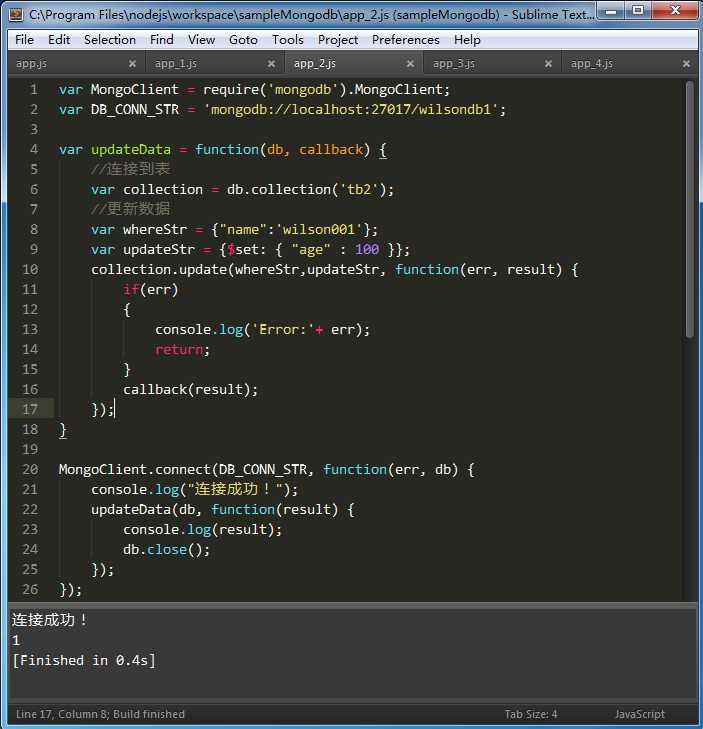Click the comment '//连接到表' on line 5

[x=131, y=169]
